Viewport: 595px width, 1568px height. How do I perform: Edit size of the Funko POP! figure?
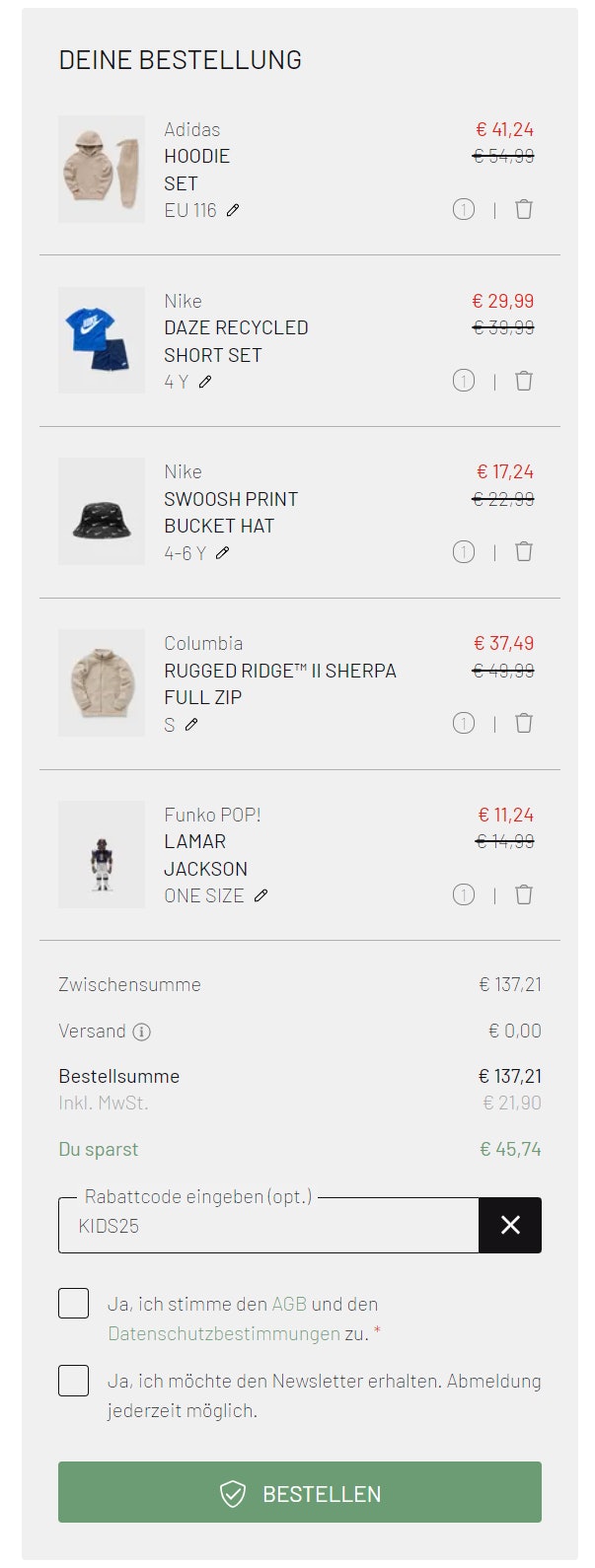(260, 895)
